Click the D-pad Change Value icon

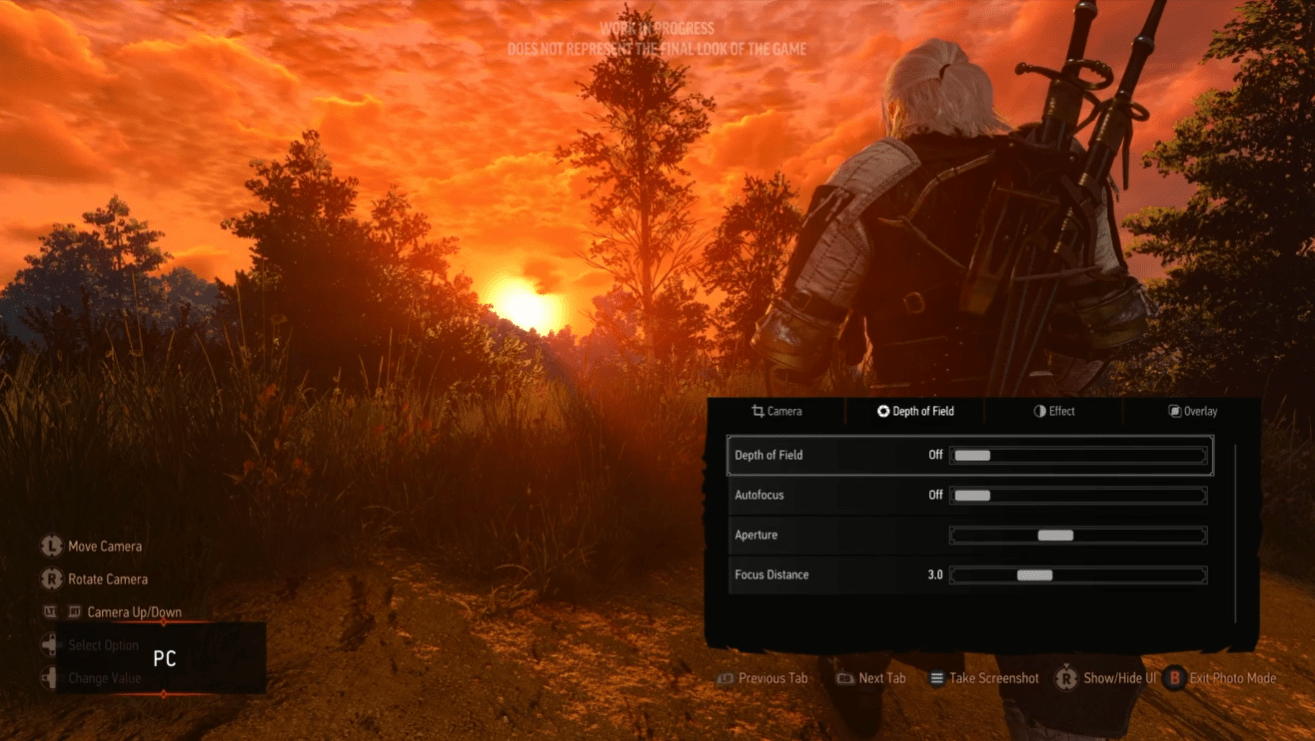click(x=50, y=678)
